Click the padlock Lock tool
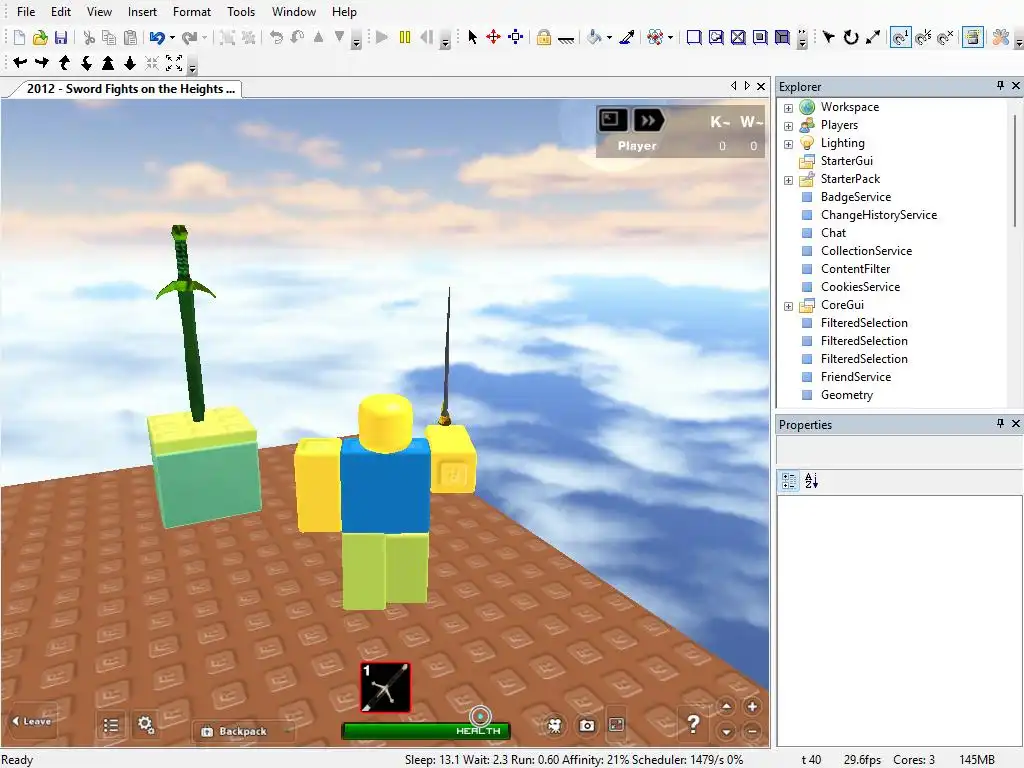Image resolution: width=1024 pixels, height=768 pixels. (543, 37)
